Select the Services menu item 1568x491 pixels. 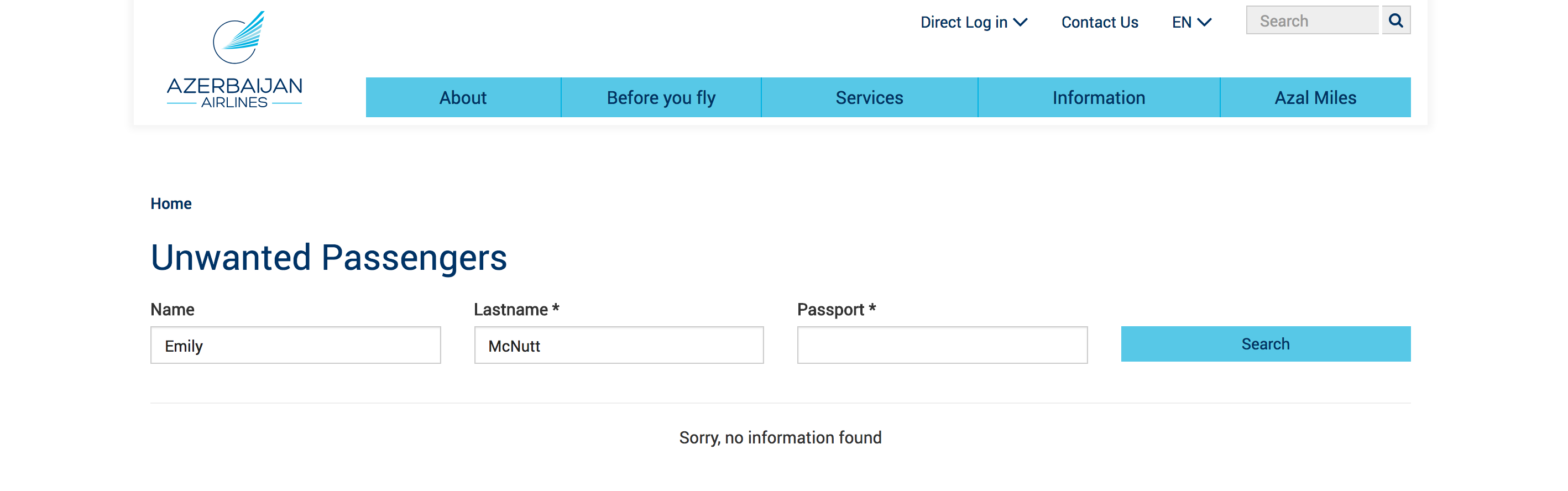click(869, 97)
